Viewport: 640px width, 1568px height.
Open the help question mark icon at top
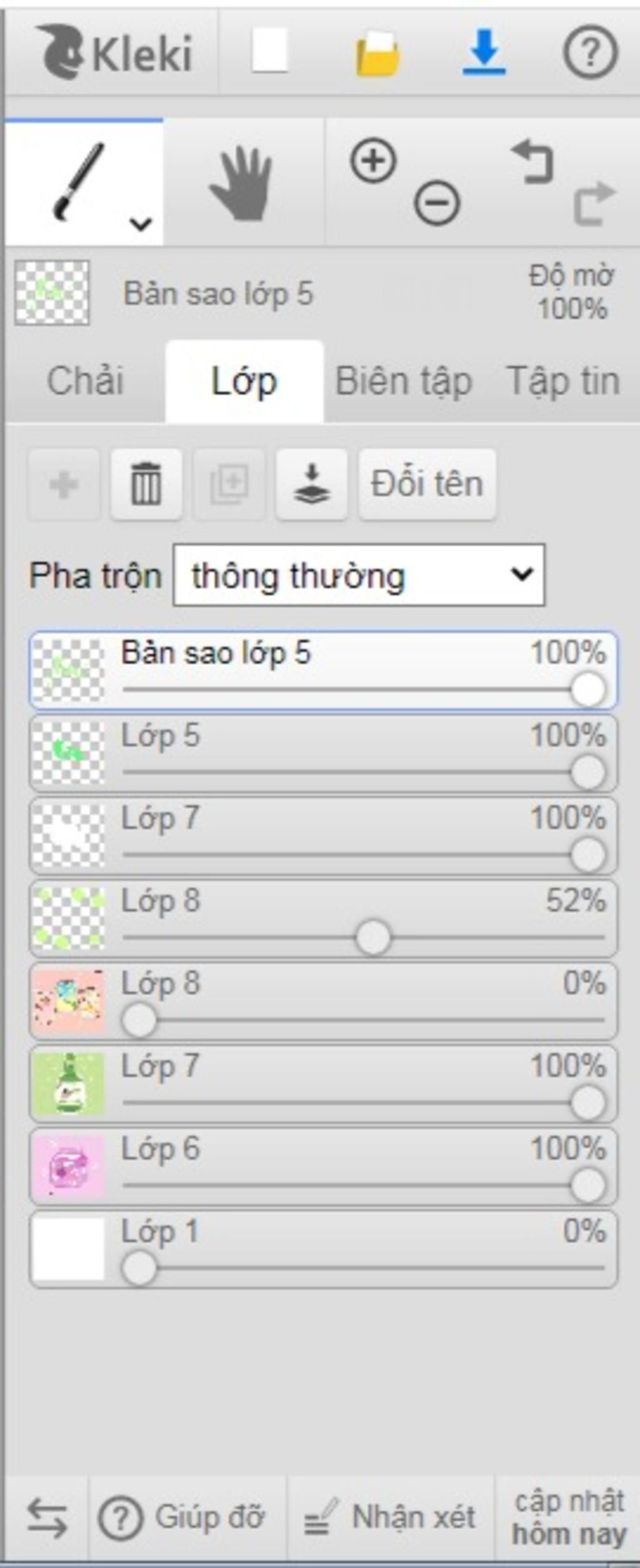point(591,52)
